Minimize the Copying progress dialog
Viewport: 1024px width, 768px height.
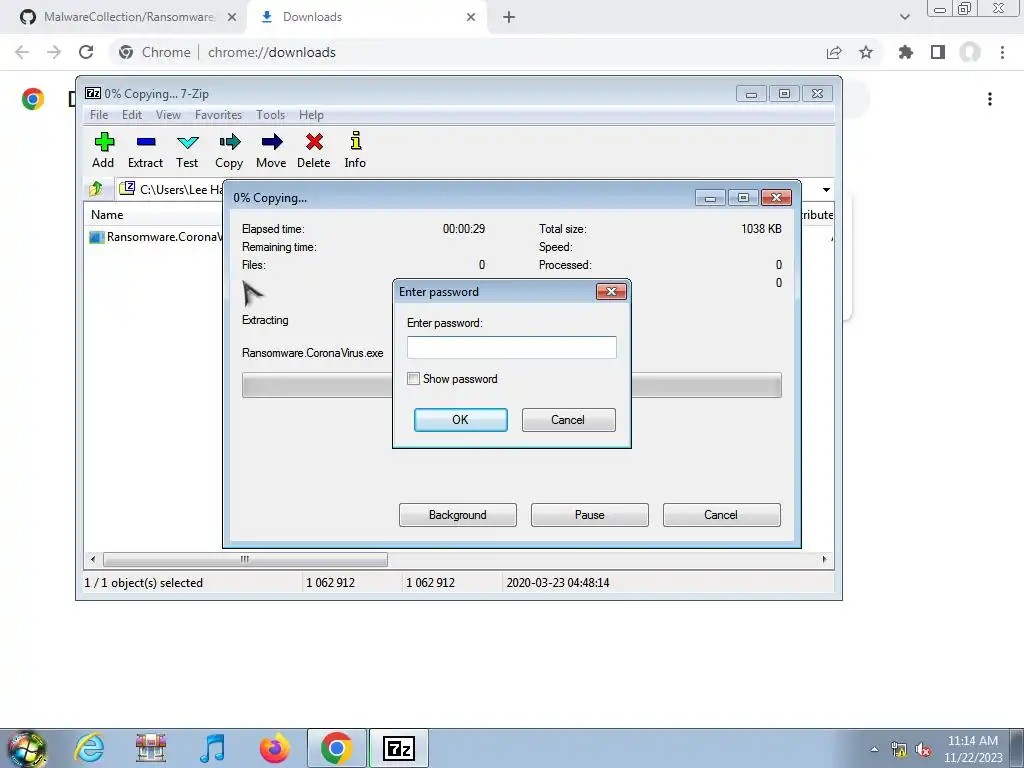click(711, 198)
